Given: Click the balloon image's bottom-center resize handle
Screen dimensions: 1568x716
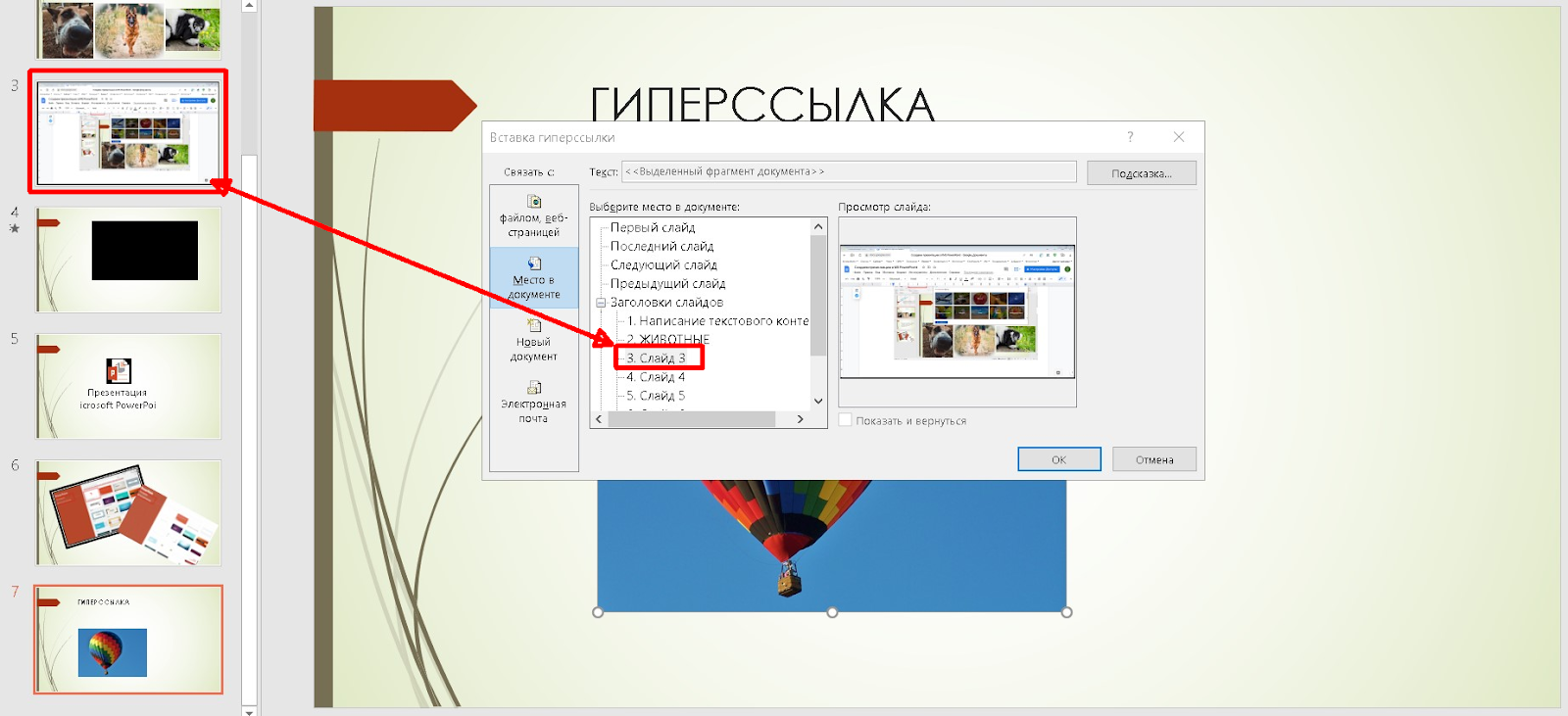Looking at the screenshot, I should click(x=832, y=612).
